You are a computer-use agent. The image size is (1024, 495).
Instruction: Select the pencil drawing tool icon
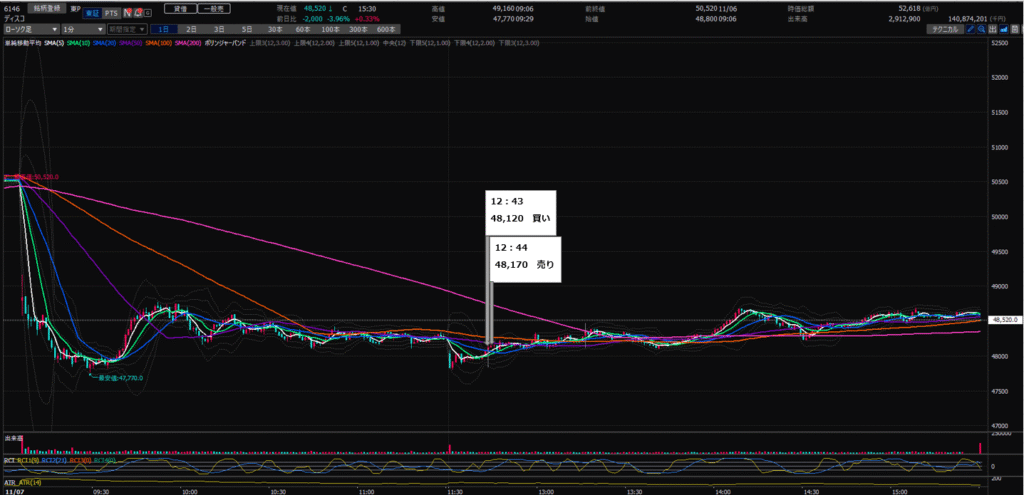click(972, 30)
